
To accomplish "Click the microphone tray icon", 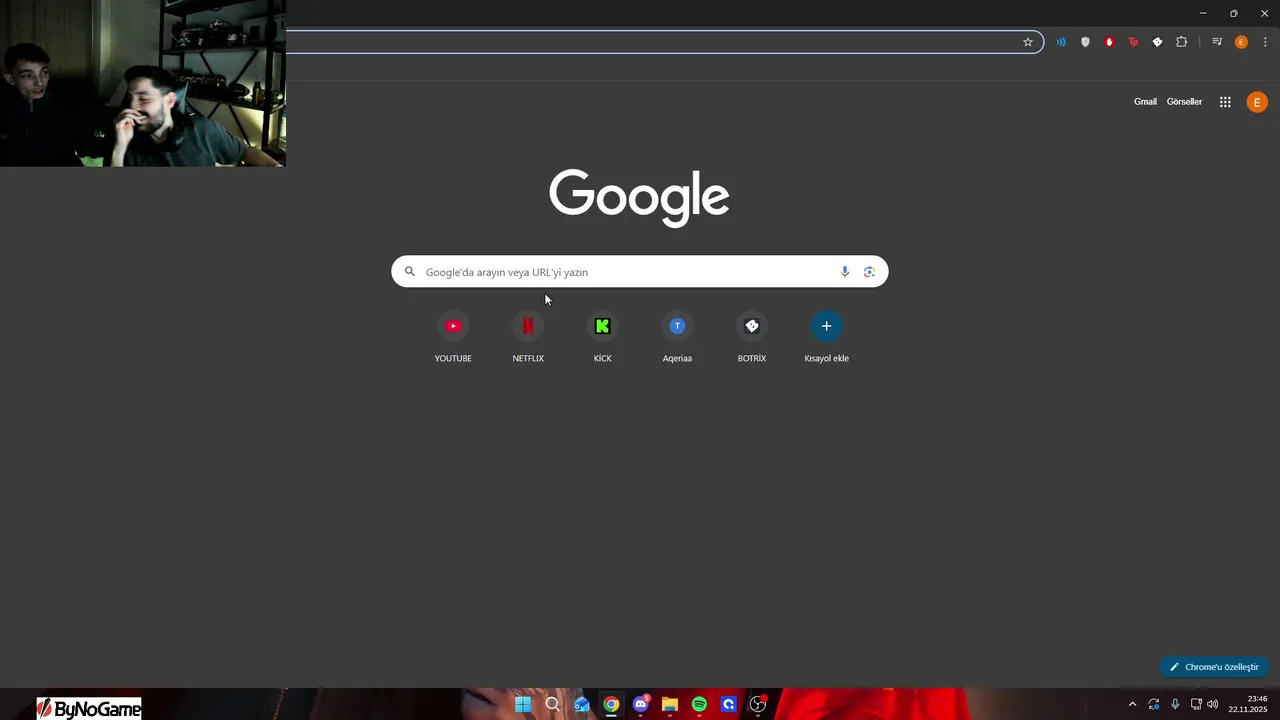I will point(1175,705).
